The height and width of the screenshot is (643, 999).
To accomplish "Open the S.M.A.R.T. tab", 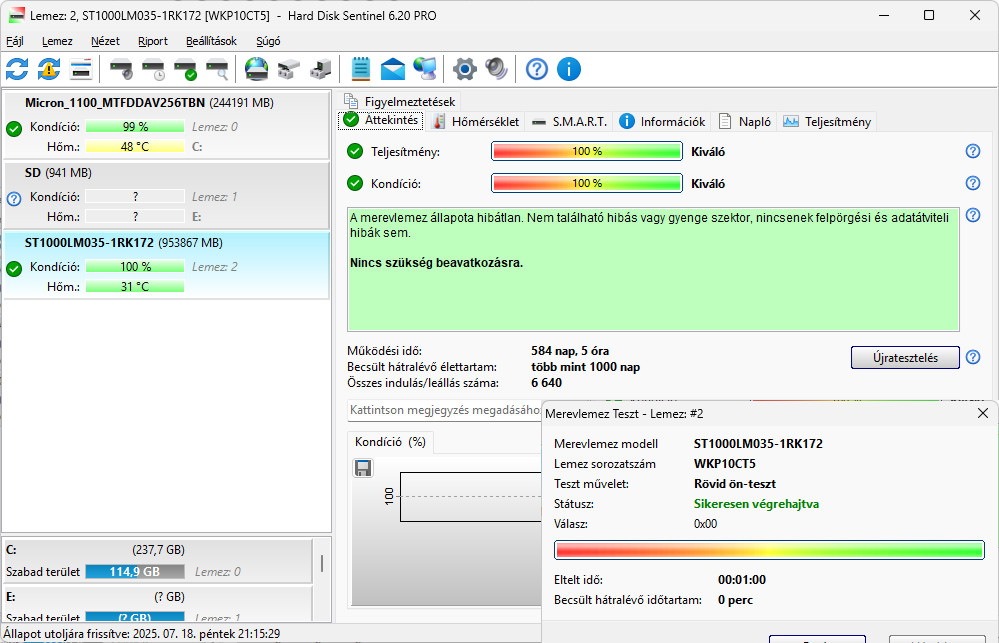I will point(569,122).
